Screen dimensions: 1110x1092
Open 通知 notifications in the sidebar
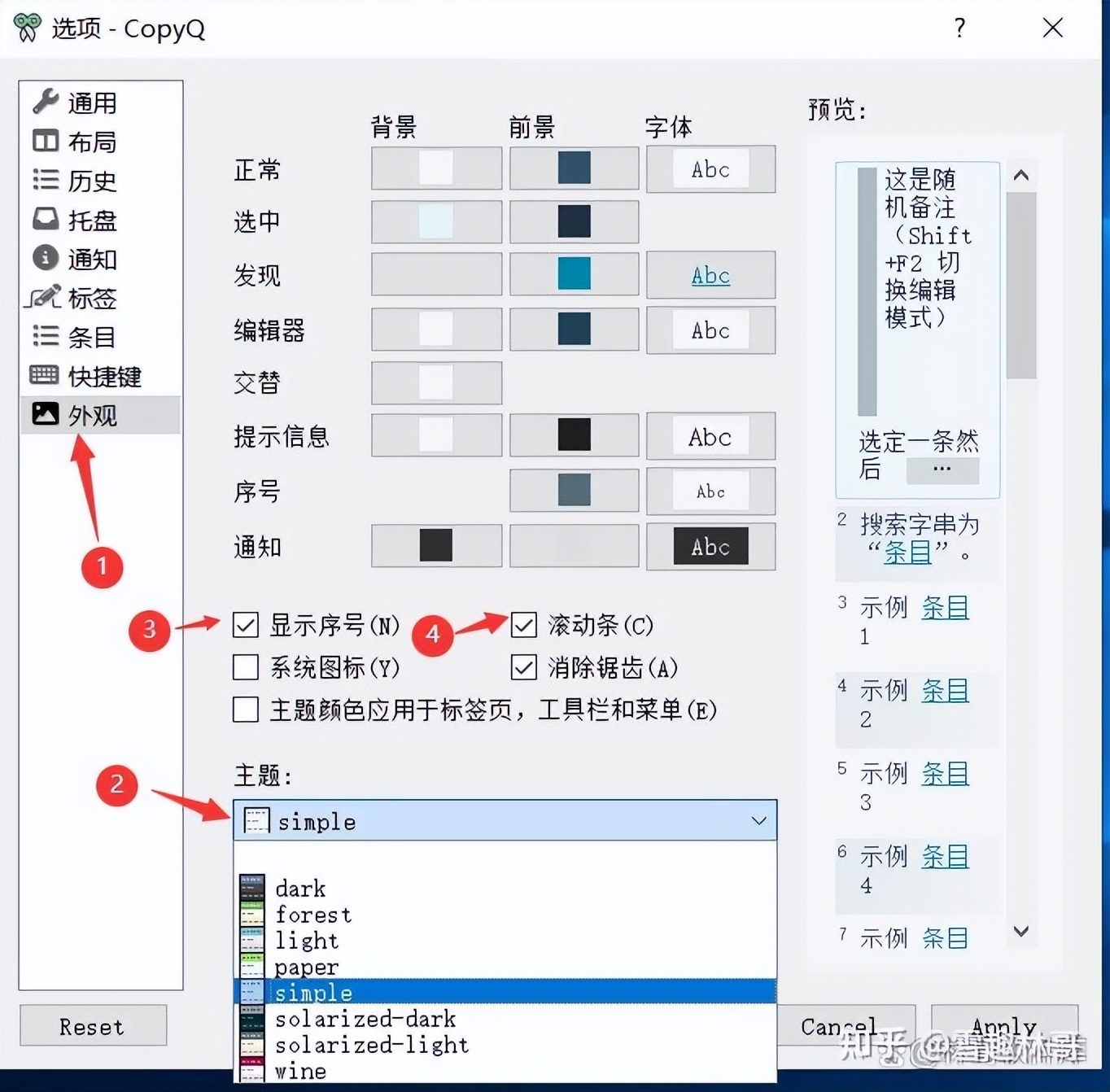pos(100,259)
